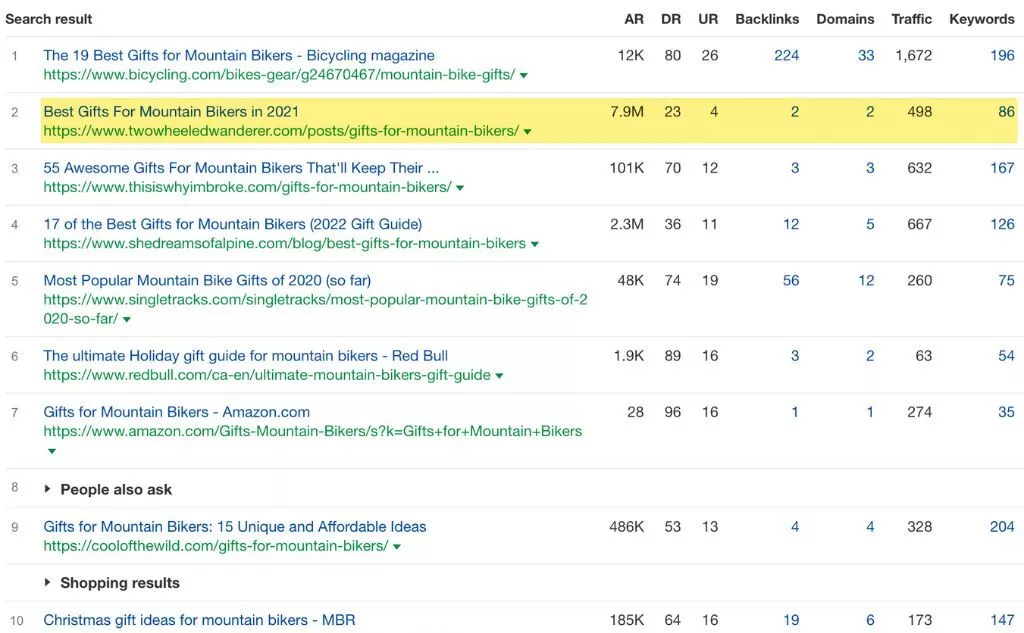Screen dimensions: 1024x633
Task: Click the 224 backlinks count for Bicycling
Action: (x=786, y=55)
